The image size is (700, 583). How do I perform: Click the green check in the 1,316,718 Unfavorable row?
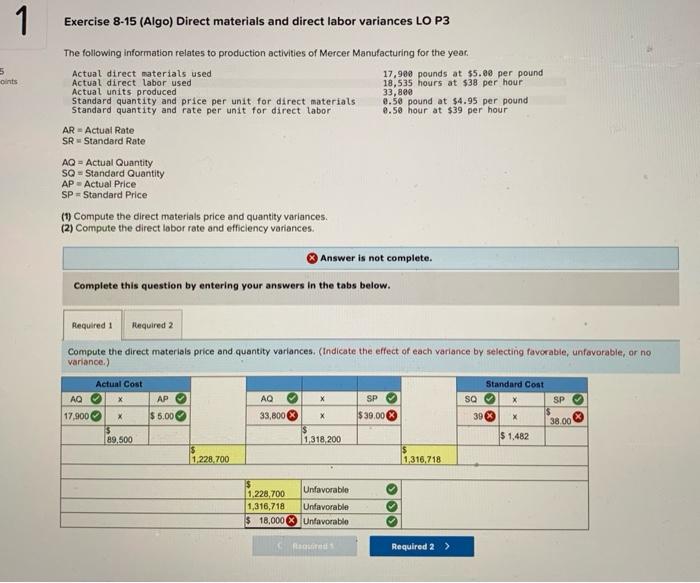click(x=392, y=507)
